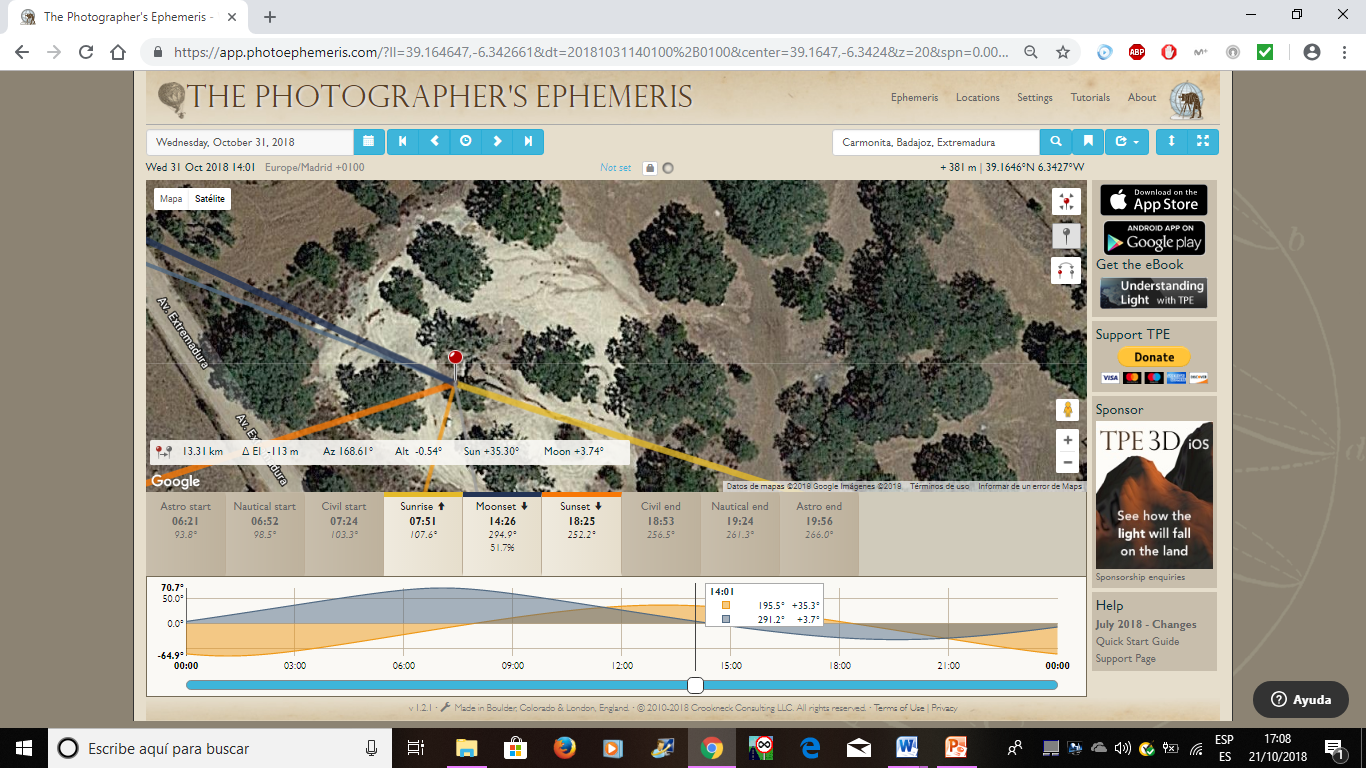Image resolution: width=1366 pixels, height=768 pixels.
Task: Switch to Mapa view
Action: pyautogui.click(x=171, y=199)
